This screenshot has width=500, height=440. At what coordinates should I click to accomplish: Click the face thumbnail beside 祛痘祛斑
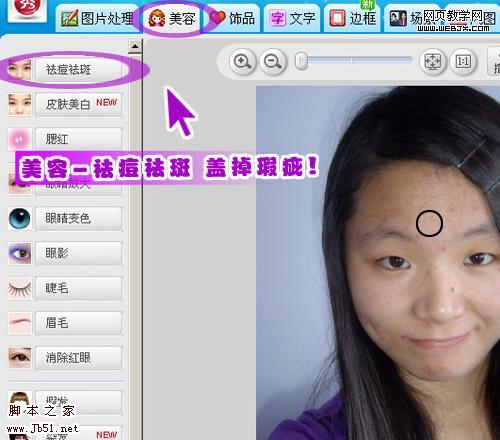click(19, 70)
